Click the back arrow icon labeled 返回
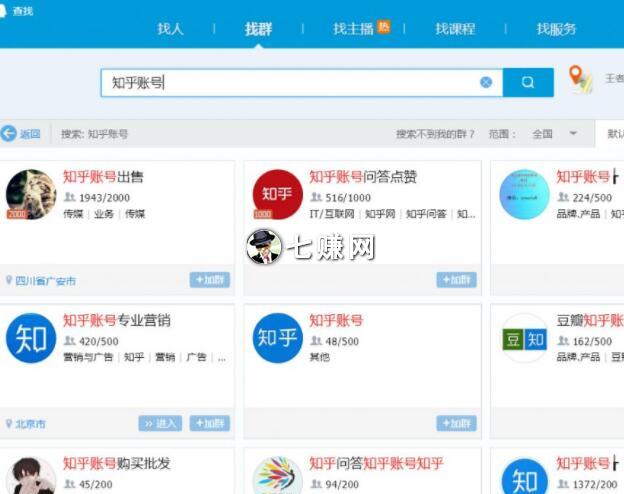 pos(9,133)
